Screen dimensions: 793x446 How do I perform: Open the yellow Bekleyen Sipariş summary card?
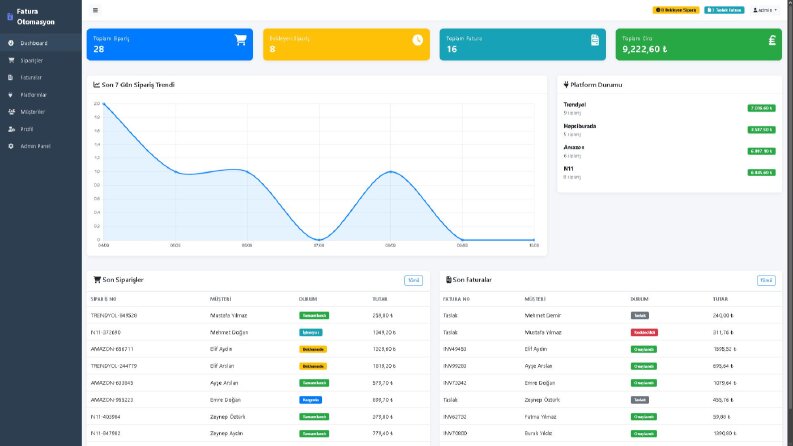pyautogui.click(x=346, y=44)
